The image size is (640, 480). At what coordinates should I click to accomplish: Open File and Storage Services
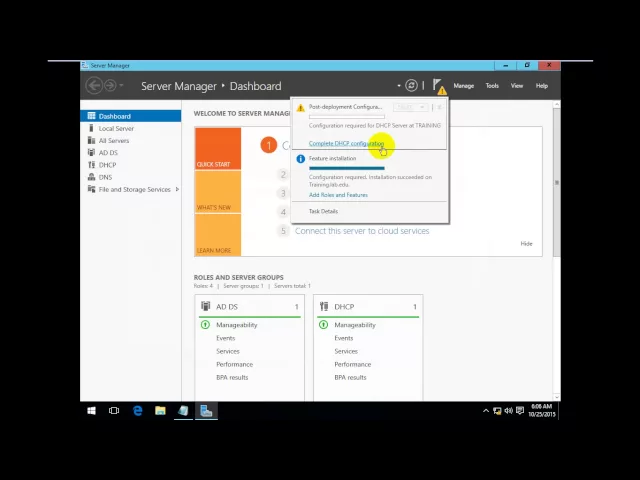[134, 189]
